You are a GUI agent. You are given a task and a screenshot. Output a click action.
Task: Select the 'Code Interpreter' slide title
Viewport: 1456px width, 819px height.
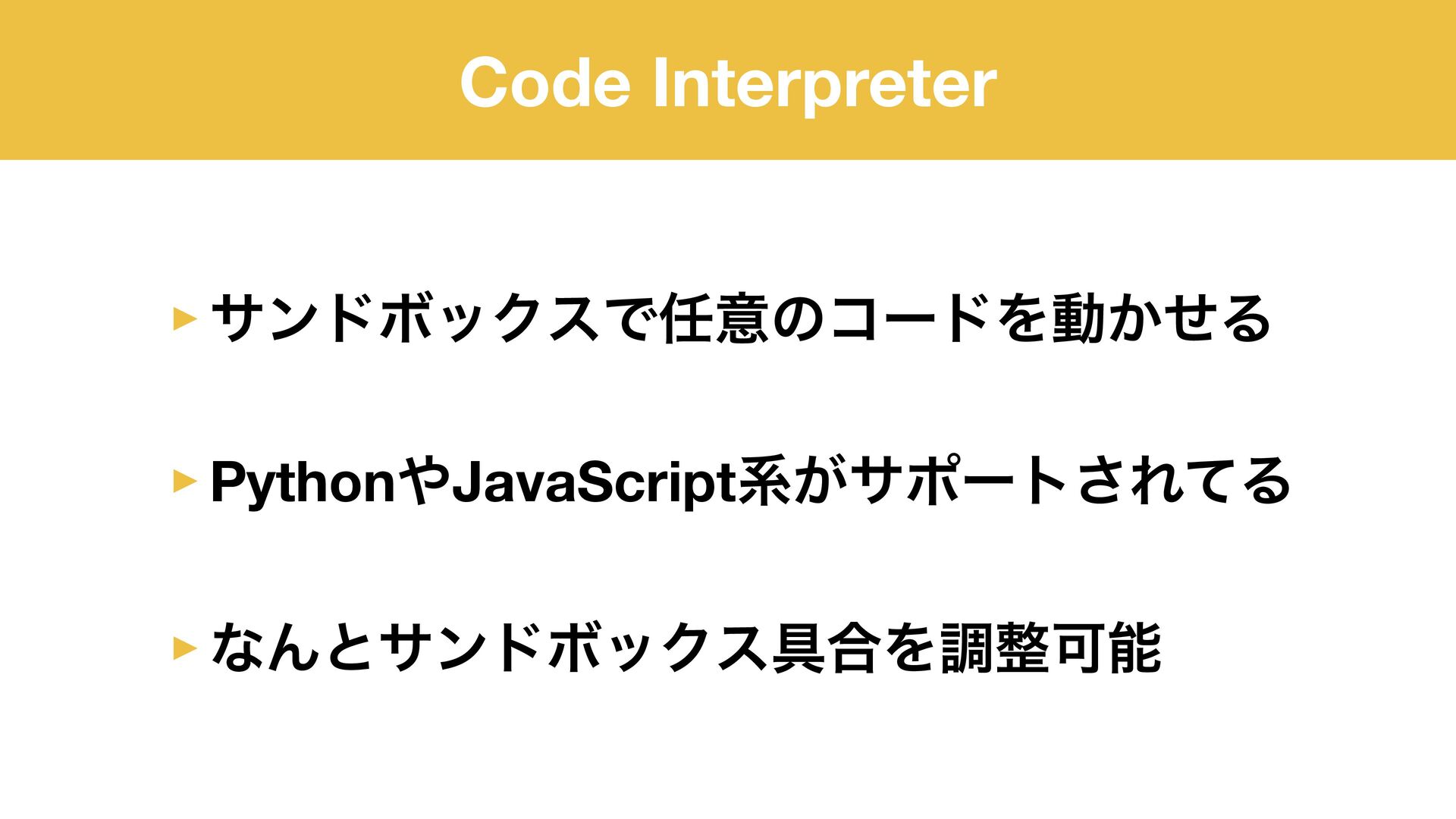pos(728,82)
